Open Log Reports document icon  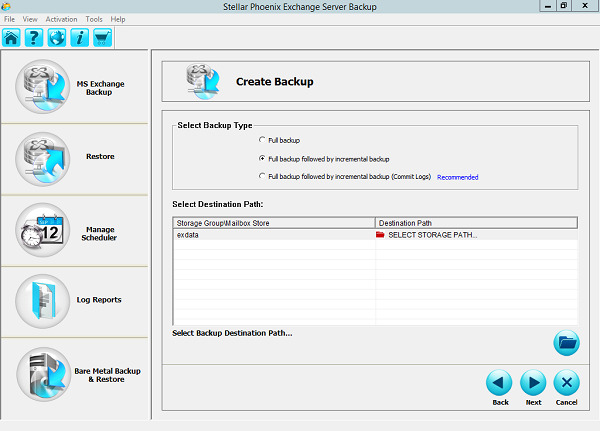[42, 301]
